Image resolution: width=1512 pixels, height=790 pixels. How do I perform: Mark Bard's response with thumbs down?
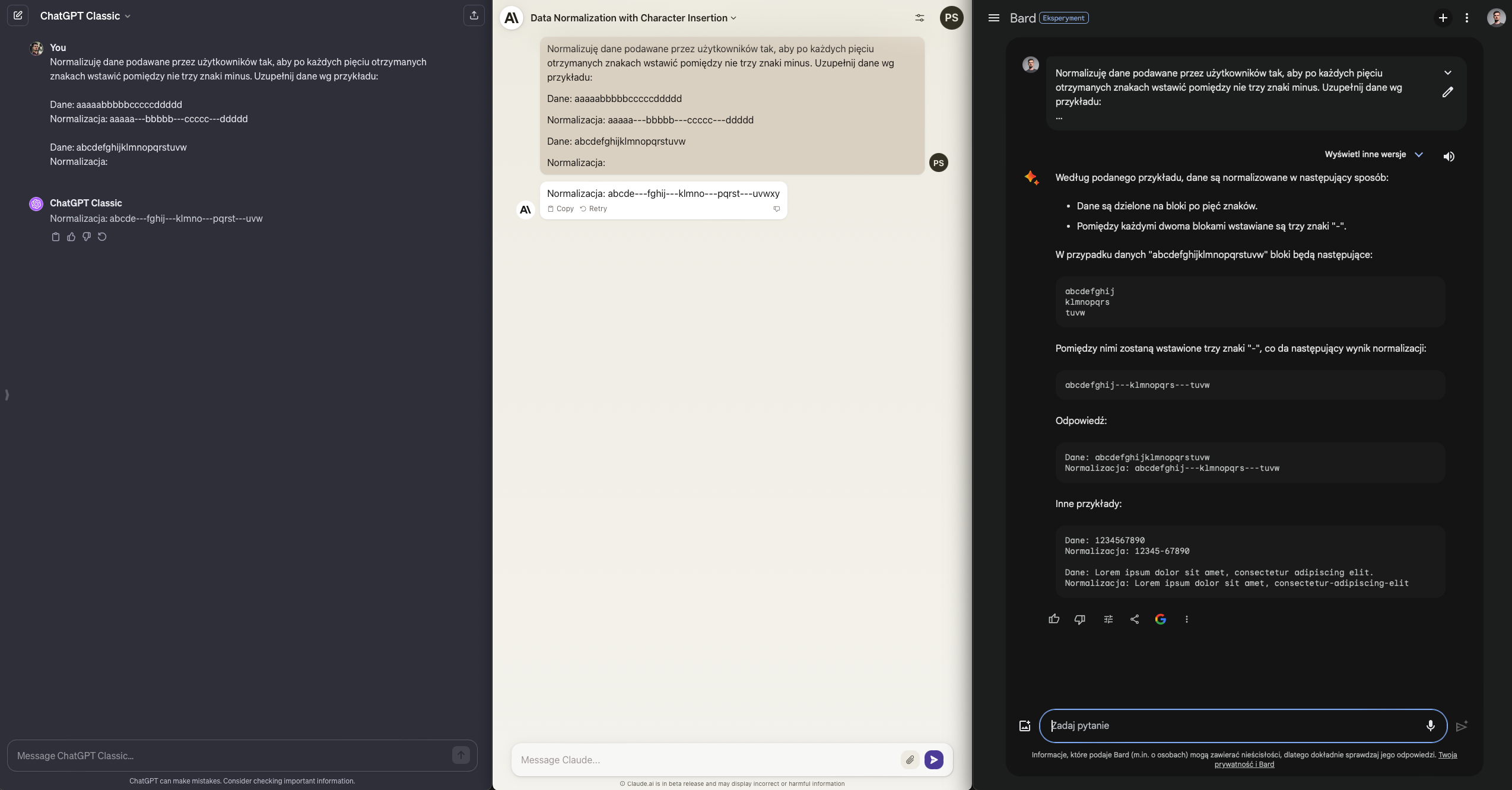click(x=1079, y=619)
